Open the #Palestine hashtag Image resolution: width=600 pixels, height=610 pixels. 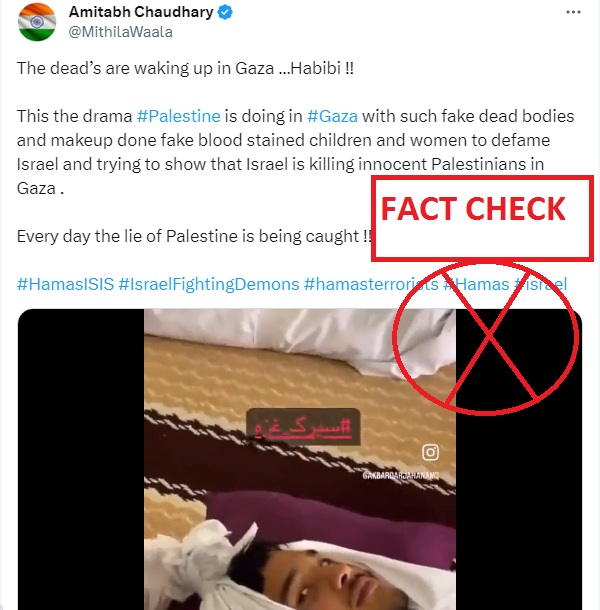click(179, 116)
